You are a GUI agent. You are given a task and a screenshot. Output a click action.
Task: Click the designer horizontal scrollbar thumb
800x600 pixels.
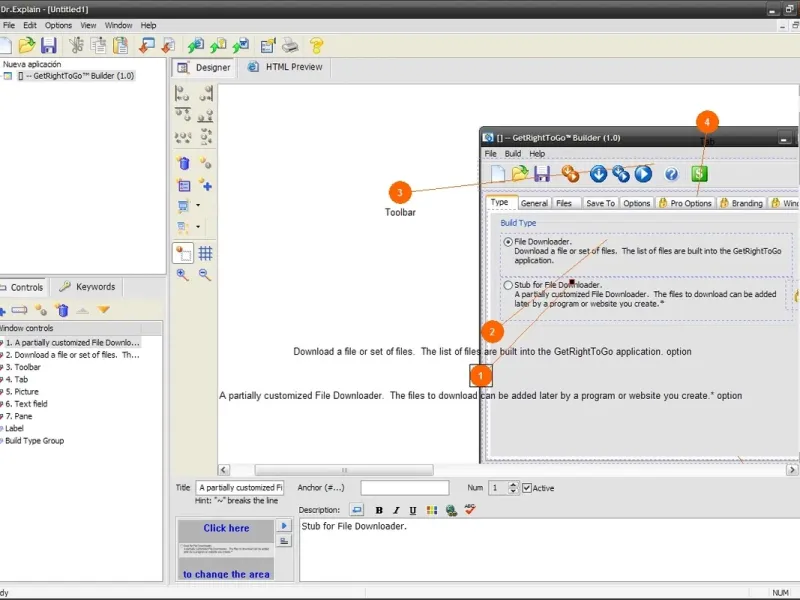click(344, 470)
